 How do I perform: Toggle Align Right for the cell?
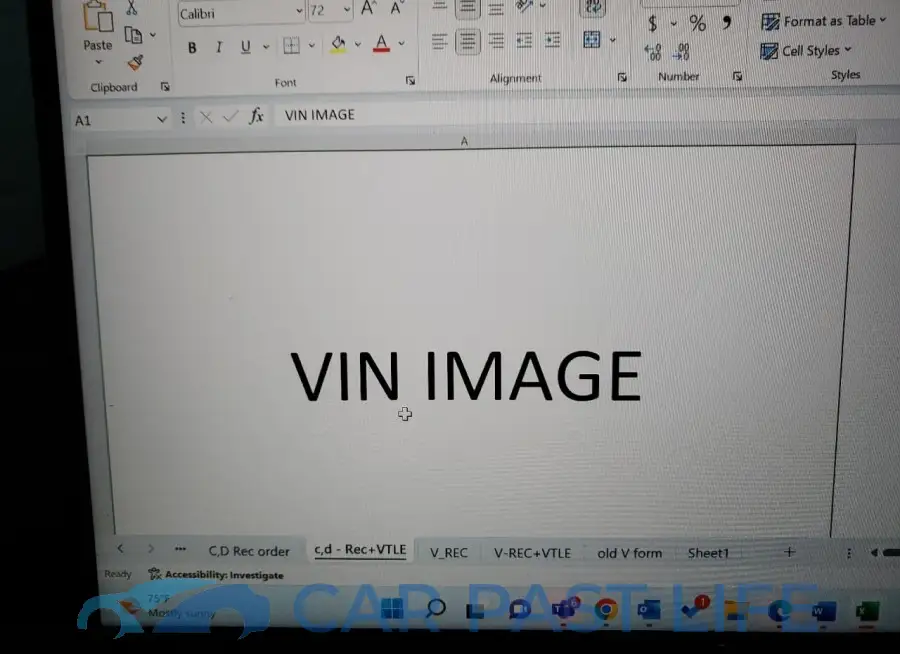(496, 41)
